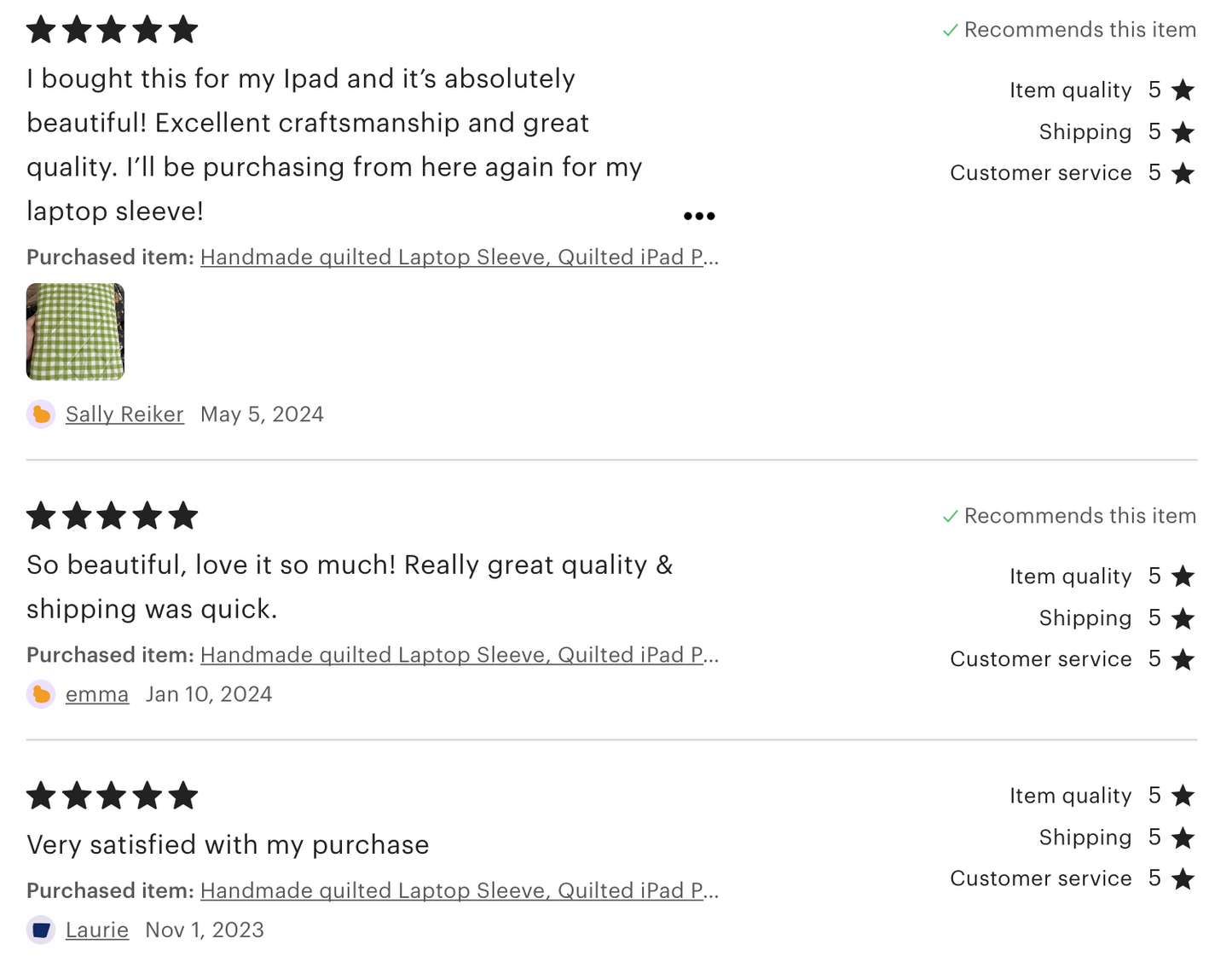Click Item quality star in Laurie's review

coord(1183,796)
